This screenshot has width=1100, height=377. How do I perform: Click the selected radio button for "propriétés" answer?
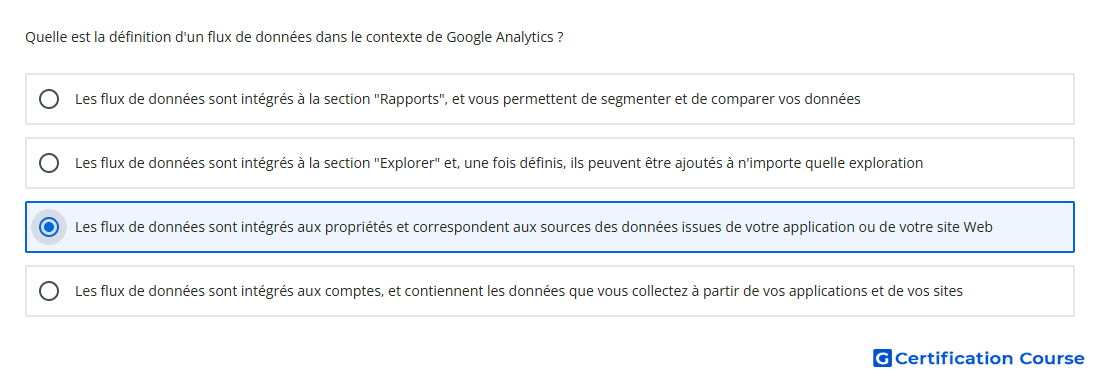click(49, 227)
